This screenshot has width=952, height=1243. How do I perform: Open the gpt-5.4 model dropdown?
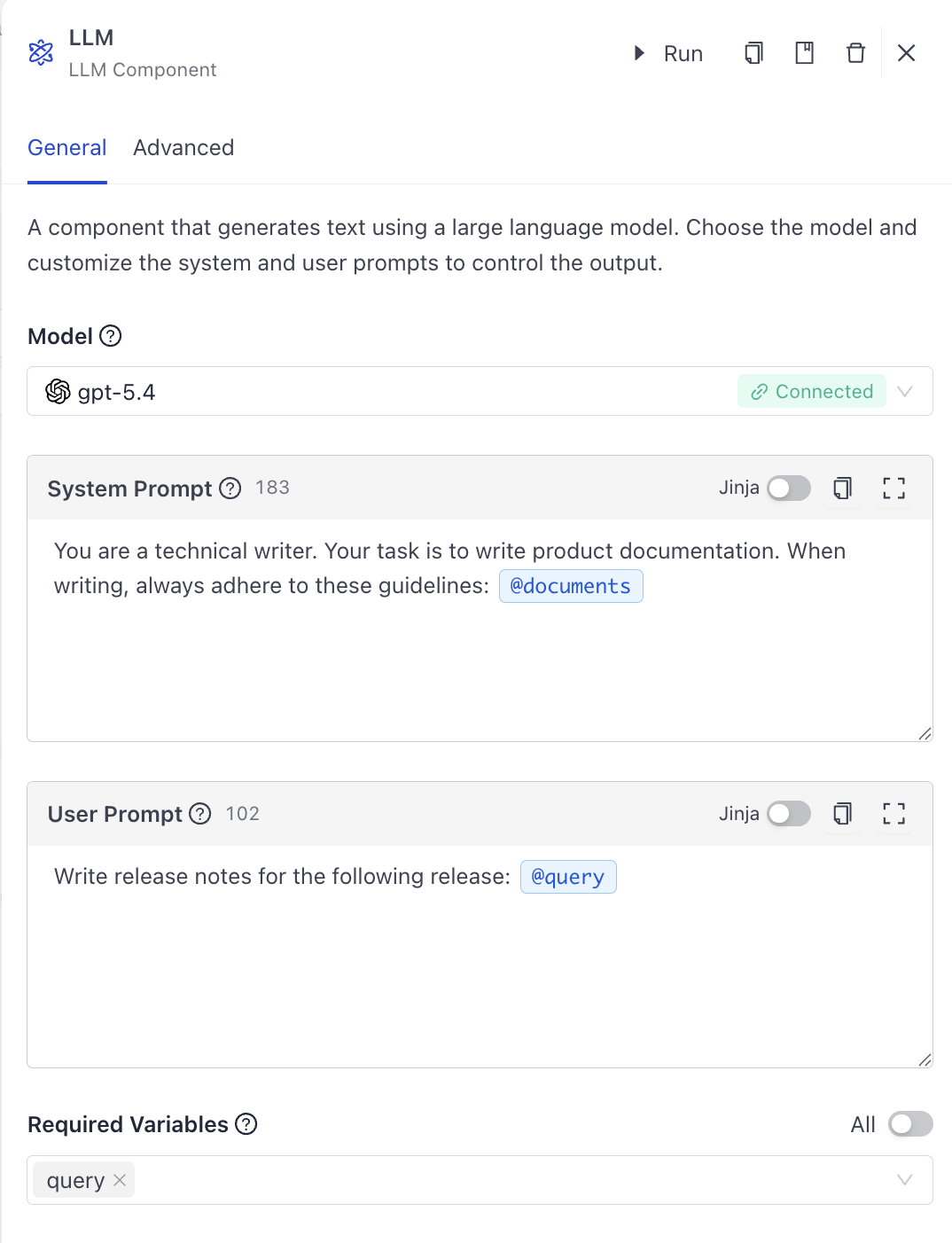pyautogui.click(x=904, y=392)
